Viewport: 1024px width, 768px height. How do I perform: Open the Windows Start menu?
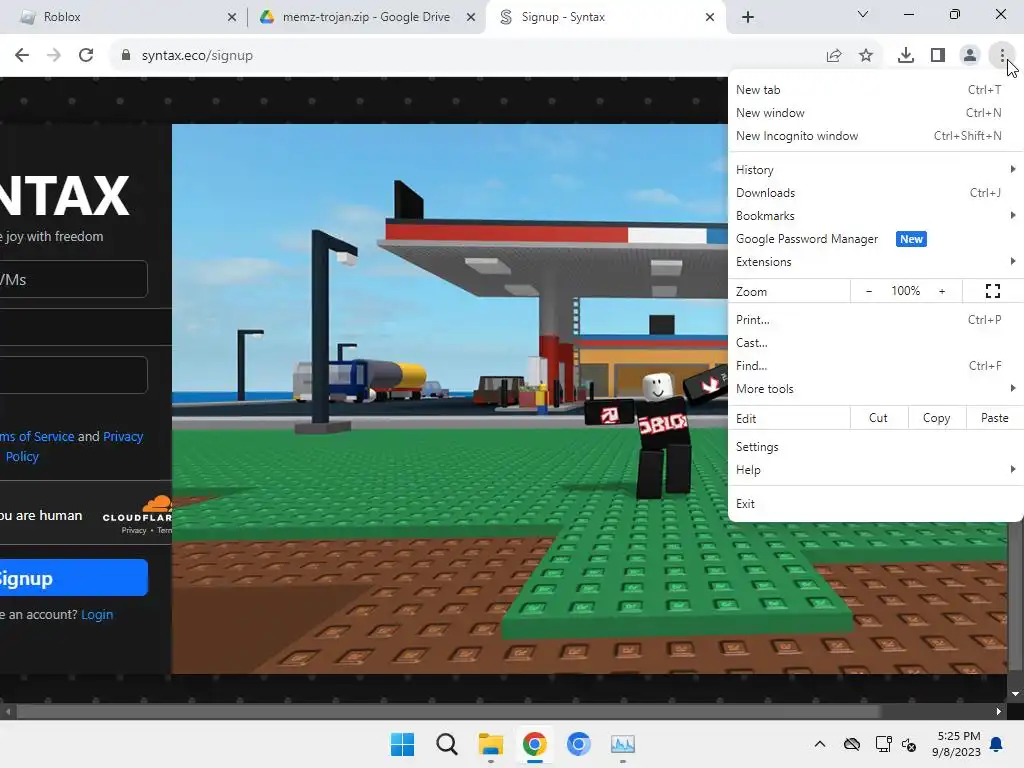pyautogui.click(x=402, y=744)
